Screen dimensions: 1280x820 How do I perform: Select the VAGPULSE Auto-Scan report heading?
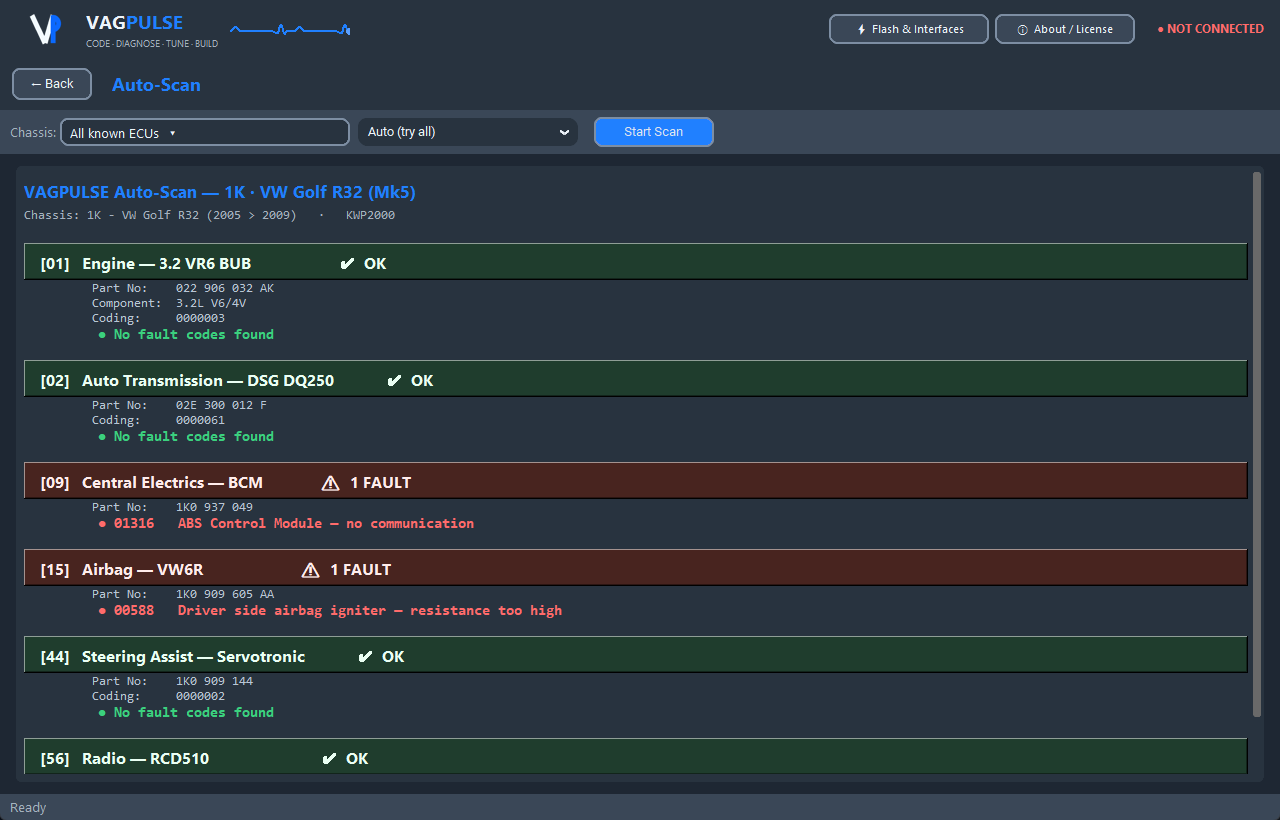click(x=220, y=192)
